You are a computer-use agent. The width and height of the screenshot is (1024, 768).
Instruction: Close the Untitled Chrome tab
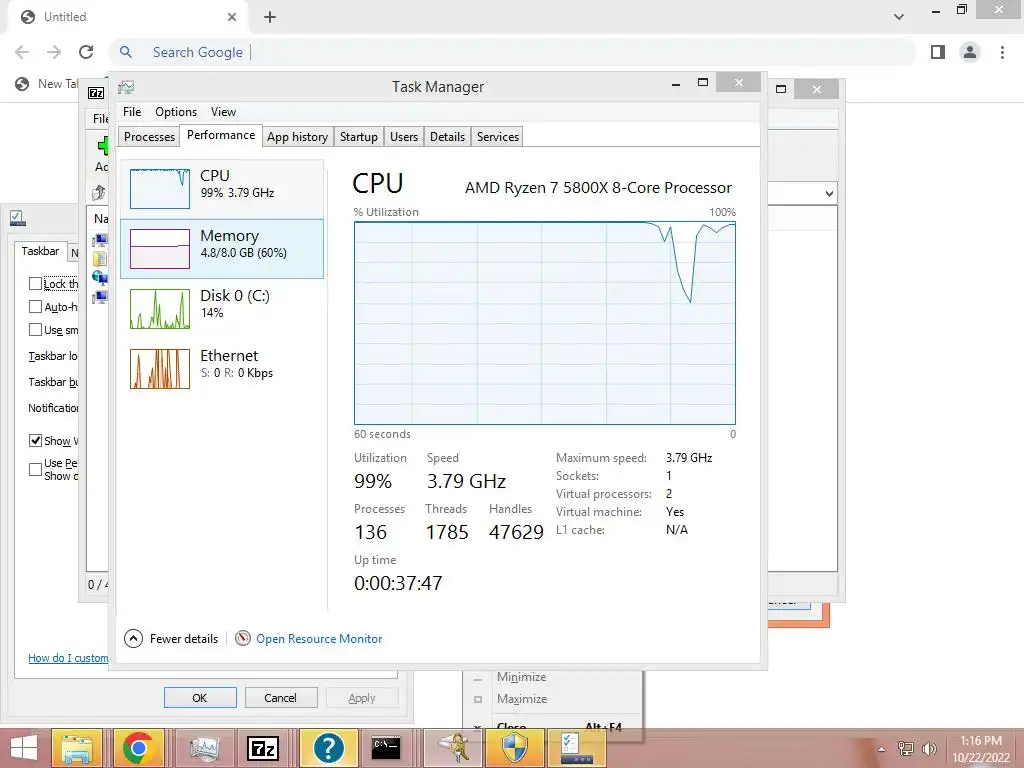point(232,17)
